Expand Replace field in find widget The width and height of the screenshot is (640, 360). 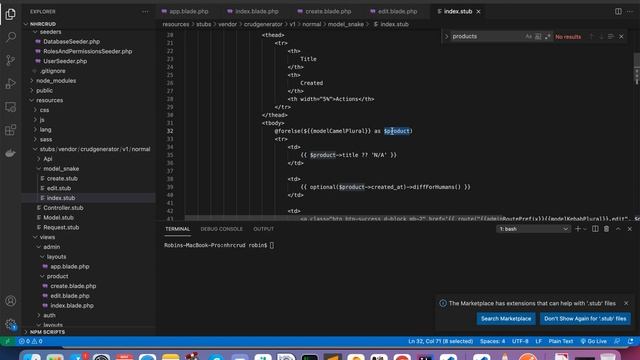point(446,37)
